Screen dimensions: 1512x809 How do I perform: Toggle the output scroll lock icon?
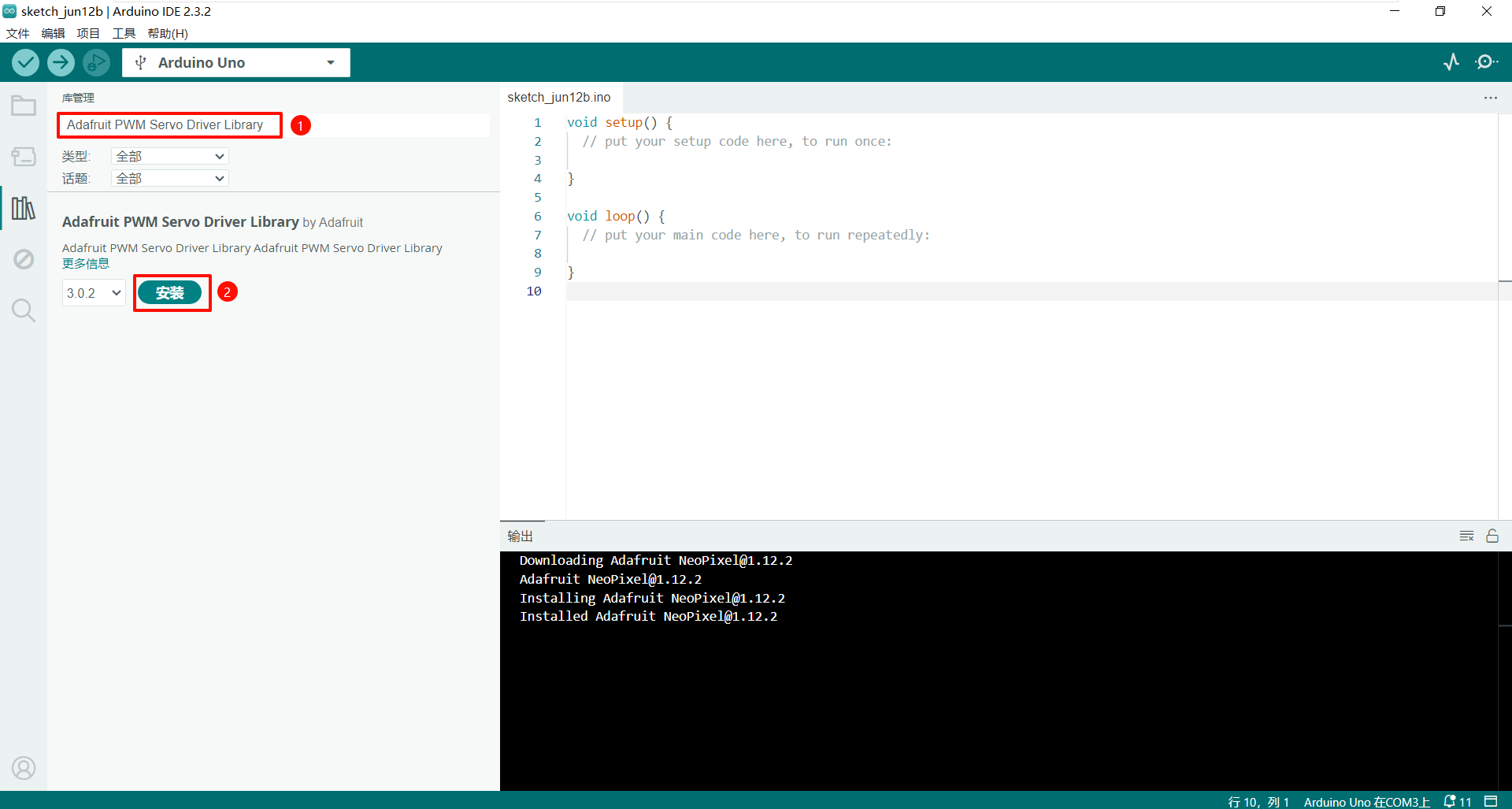click(1492, 536)
